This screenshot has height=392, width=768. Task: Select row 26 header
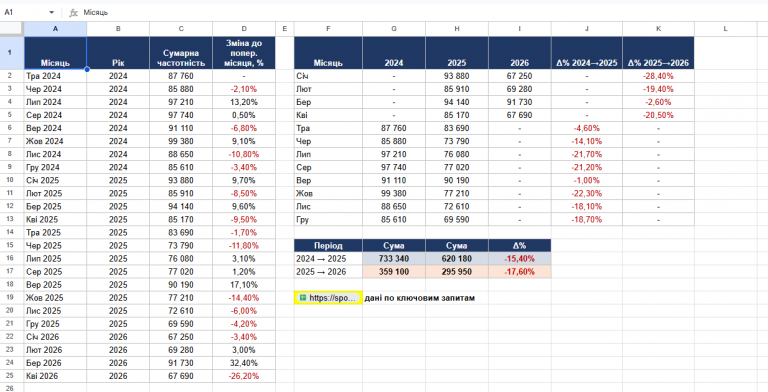[12, 388]
